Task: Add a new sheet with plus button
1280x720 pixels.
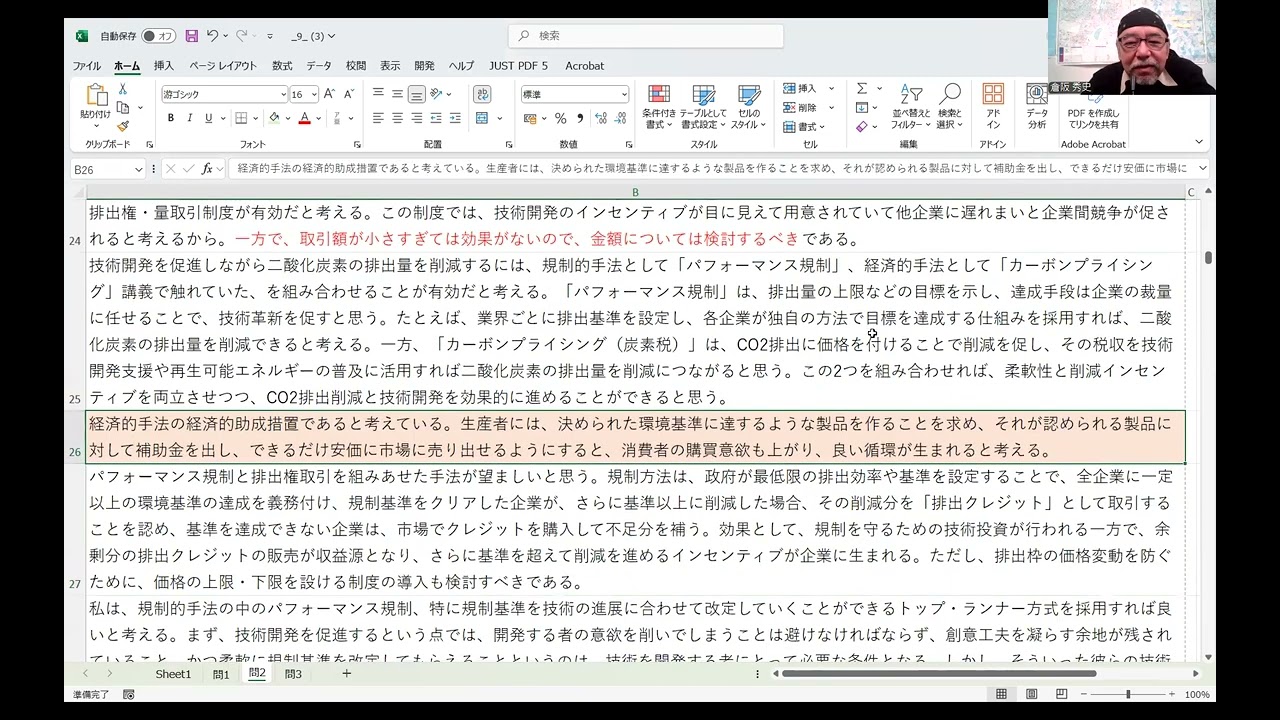Action: tap(346, 674)
